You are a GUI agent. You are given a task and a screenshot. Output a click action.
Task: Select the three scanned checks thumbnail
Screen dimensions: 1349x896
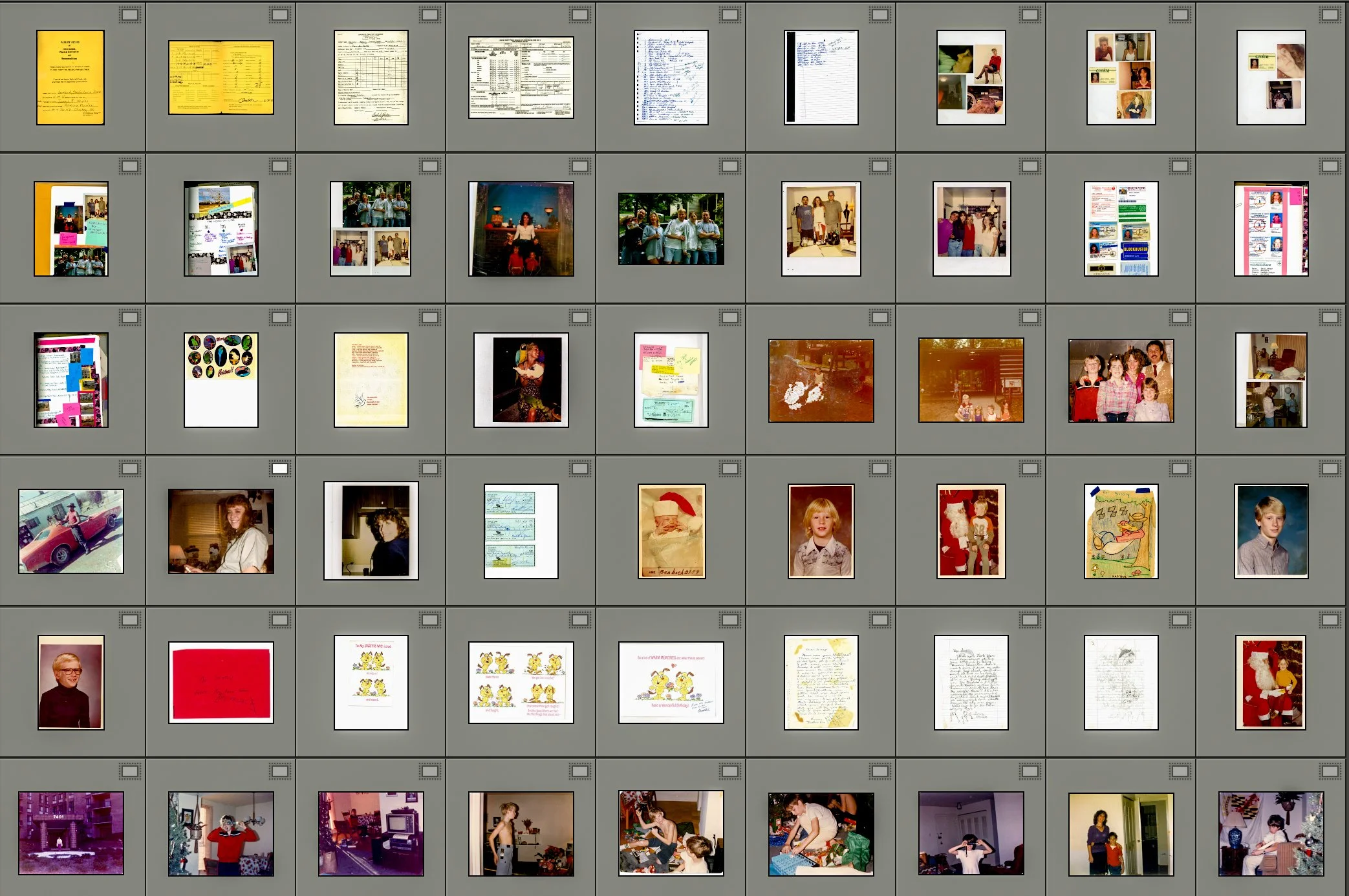pos(521,531)
